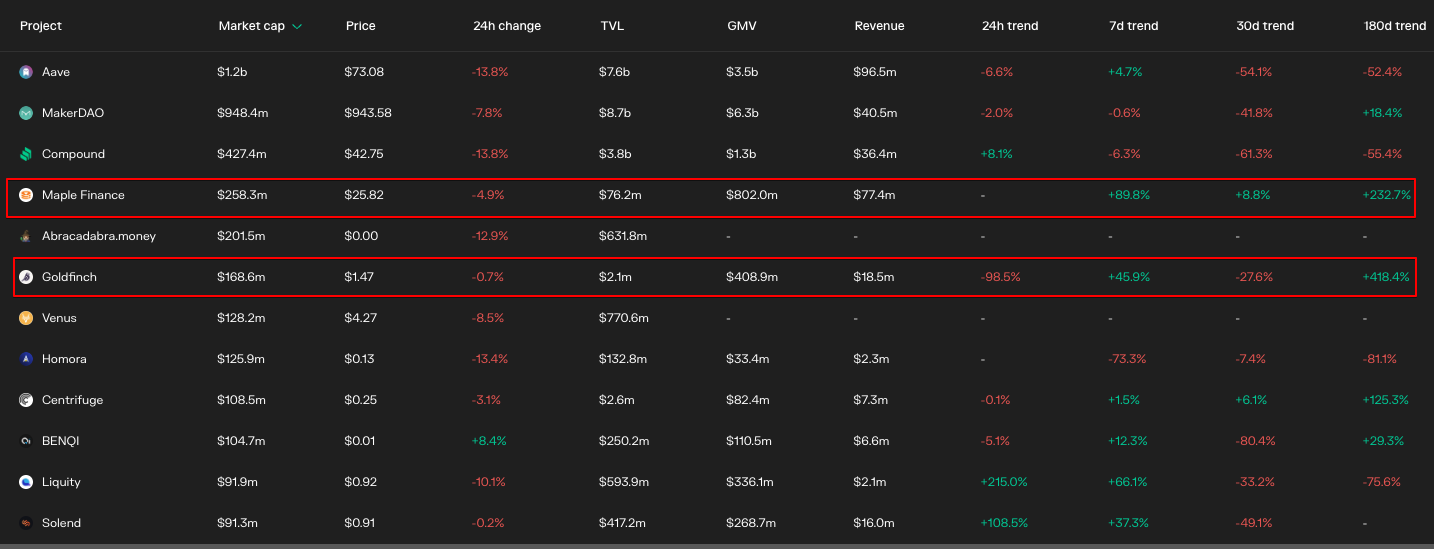Select Compound TVL $3.8b
The height and width of the screenshot is (549, 1434).
[615, 154]
